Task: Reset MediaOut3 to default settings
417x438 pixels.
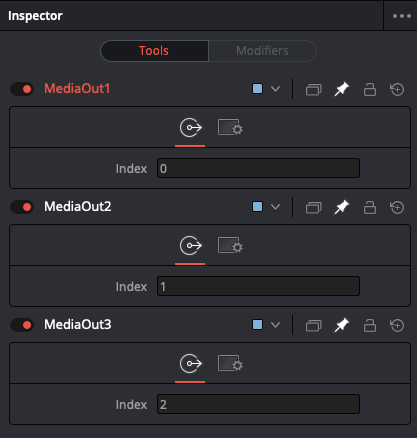Action: pyautogui.click(x=397, y=325)
